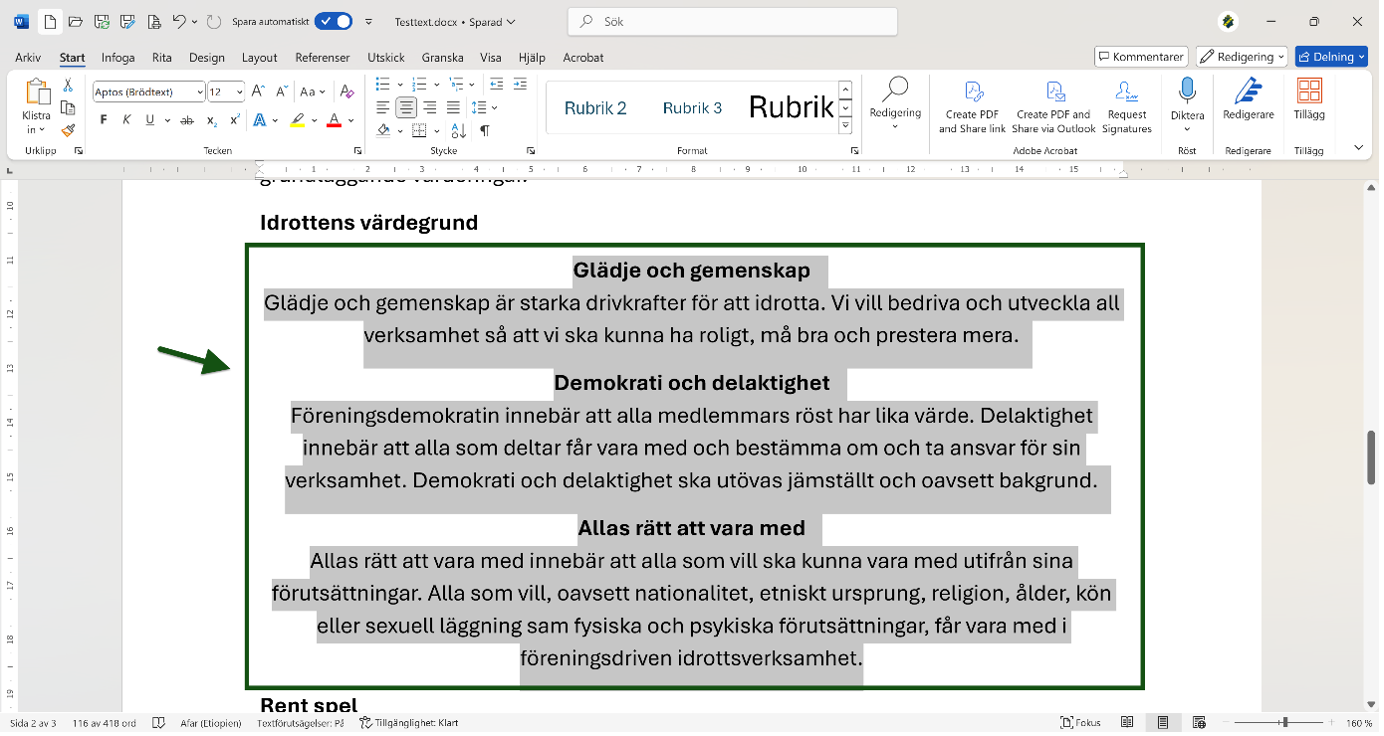Paste using the Klistra in clipboard icon
This screenshot has width=1384, height=736.
pyautogui.click(x=36, y=92)
